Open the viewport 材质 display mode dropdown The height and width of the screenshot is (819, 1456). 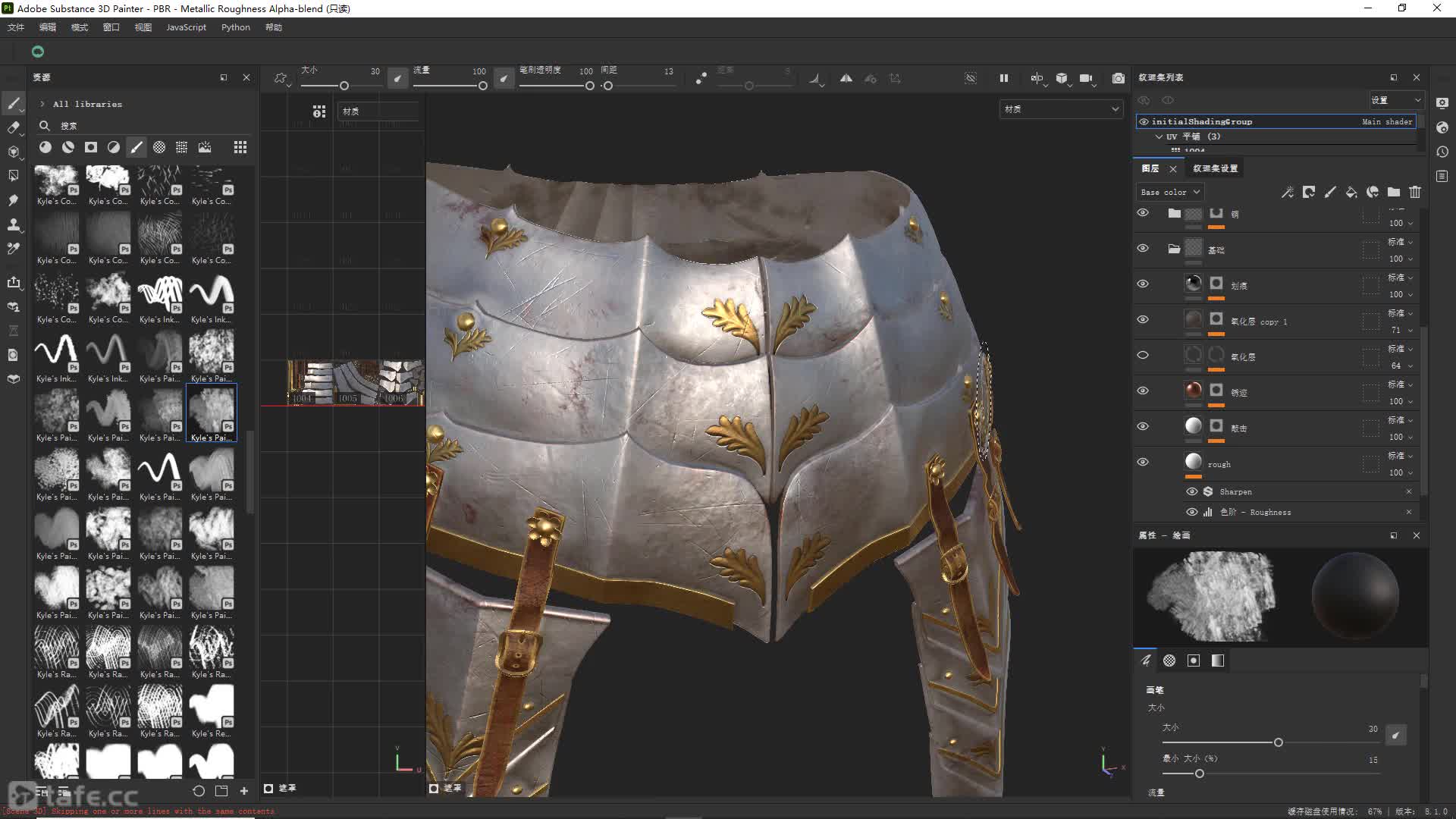pyautogui.click(x=1061, y=109)
